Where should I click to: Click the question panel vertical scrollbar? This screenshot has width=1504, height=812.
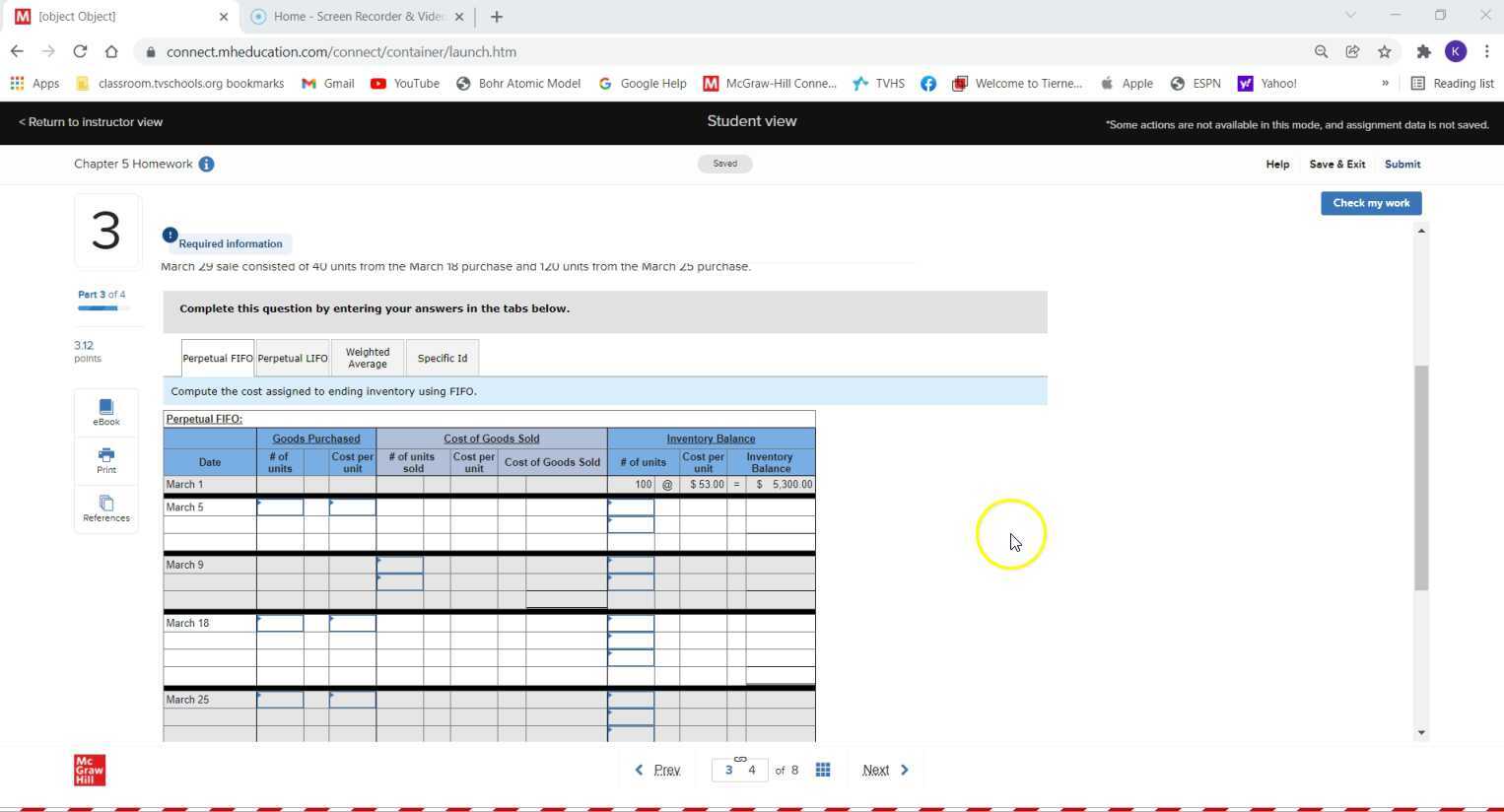pyautogui.click(x=1421, y=478)
